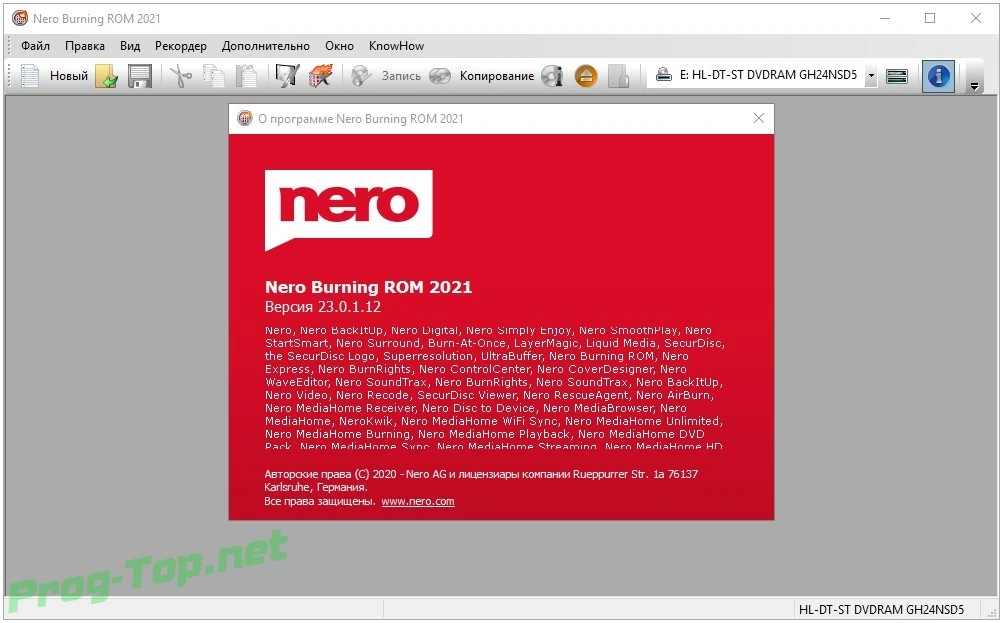Click the burn disc icon beside Запись
This screenshot has height=623, width=1003.
[x=361, y=75]
